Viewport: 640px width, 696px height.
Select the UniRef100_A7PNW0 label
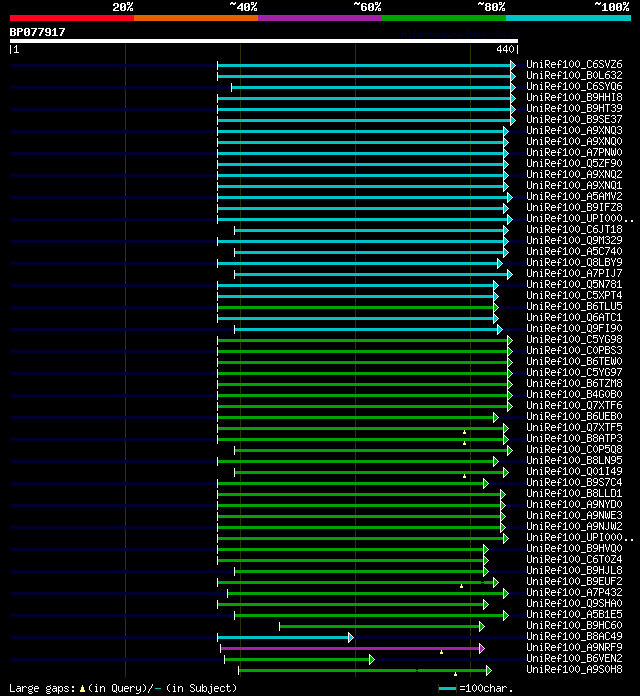[574, 152]
